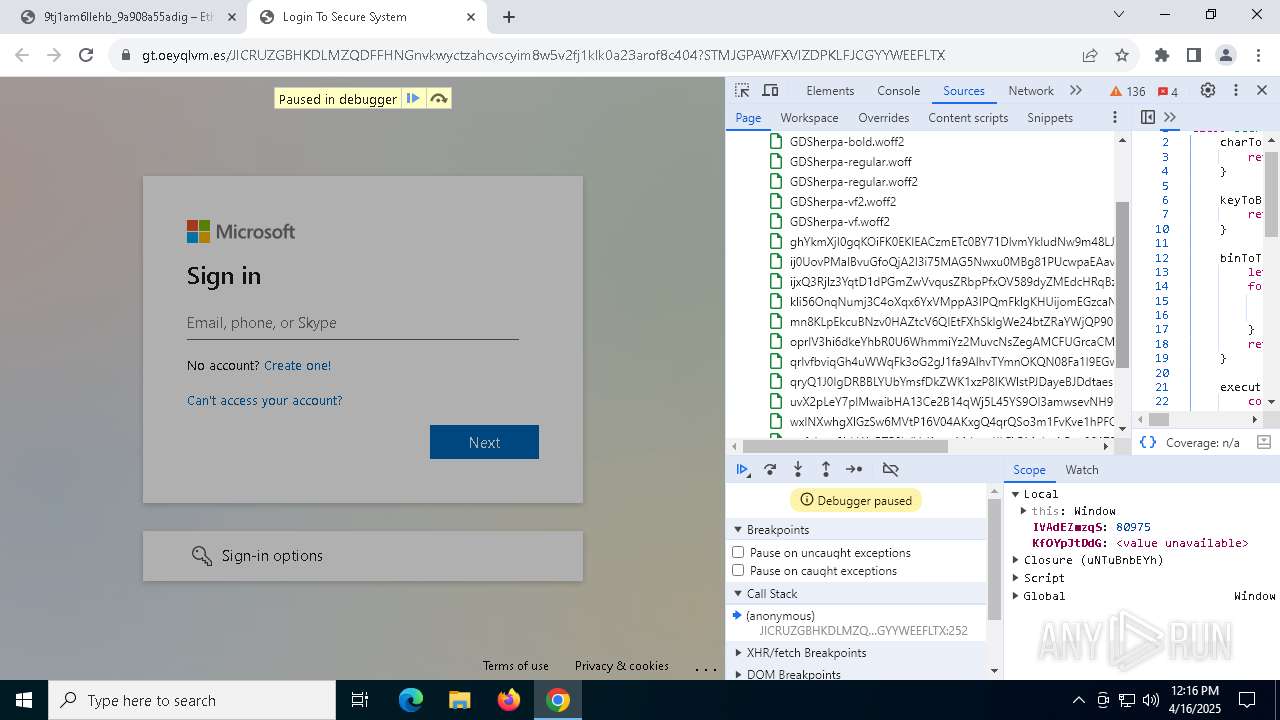Resume script execution in the debugger overlay

point(413,98)
